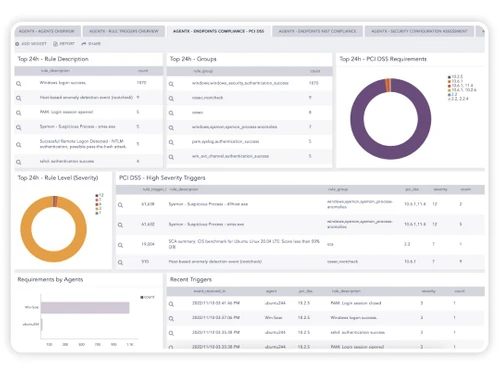500x375 pixels.
Task: Click the Share arrow icon
Action: 84,44
